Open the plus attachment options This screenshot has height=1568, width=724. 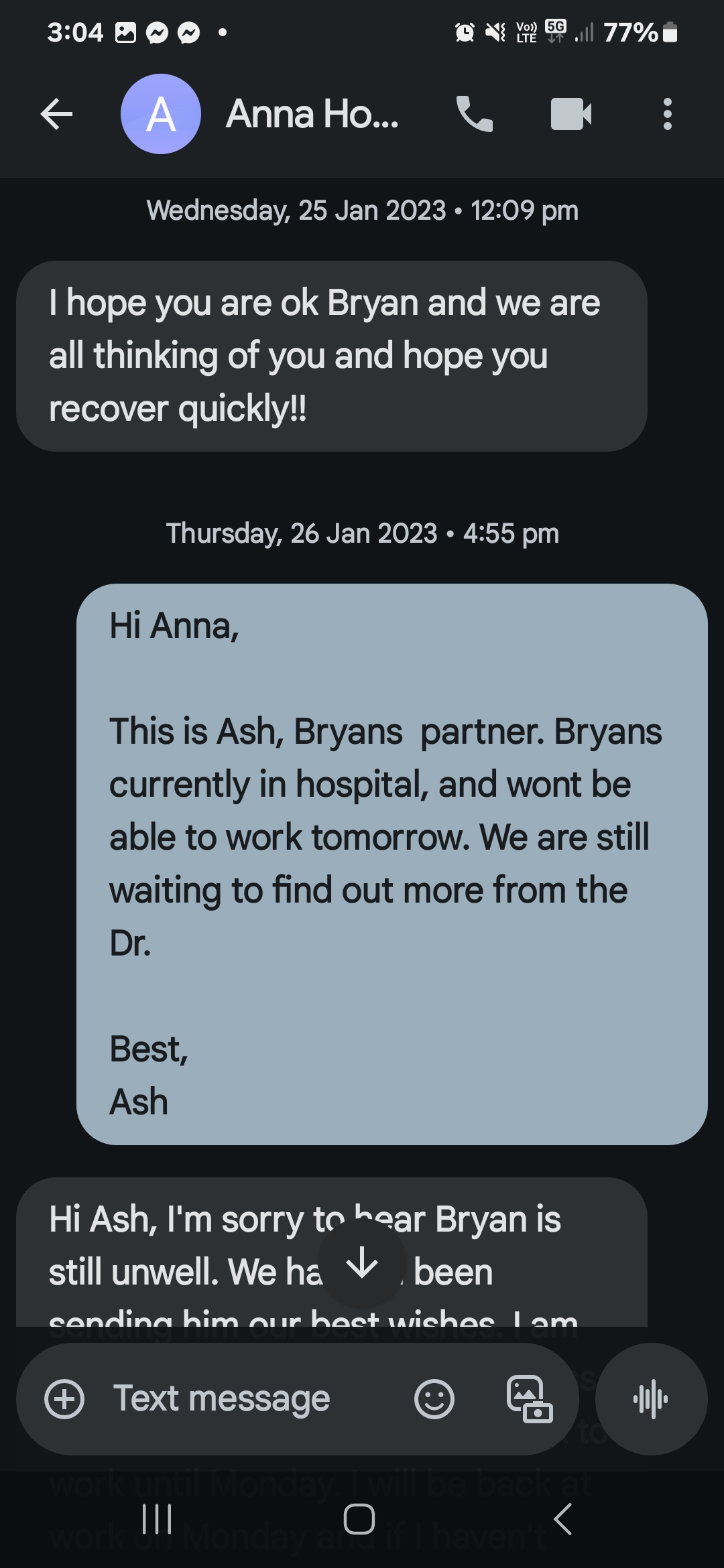[x=64, y=1399]
